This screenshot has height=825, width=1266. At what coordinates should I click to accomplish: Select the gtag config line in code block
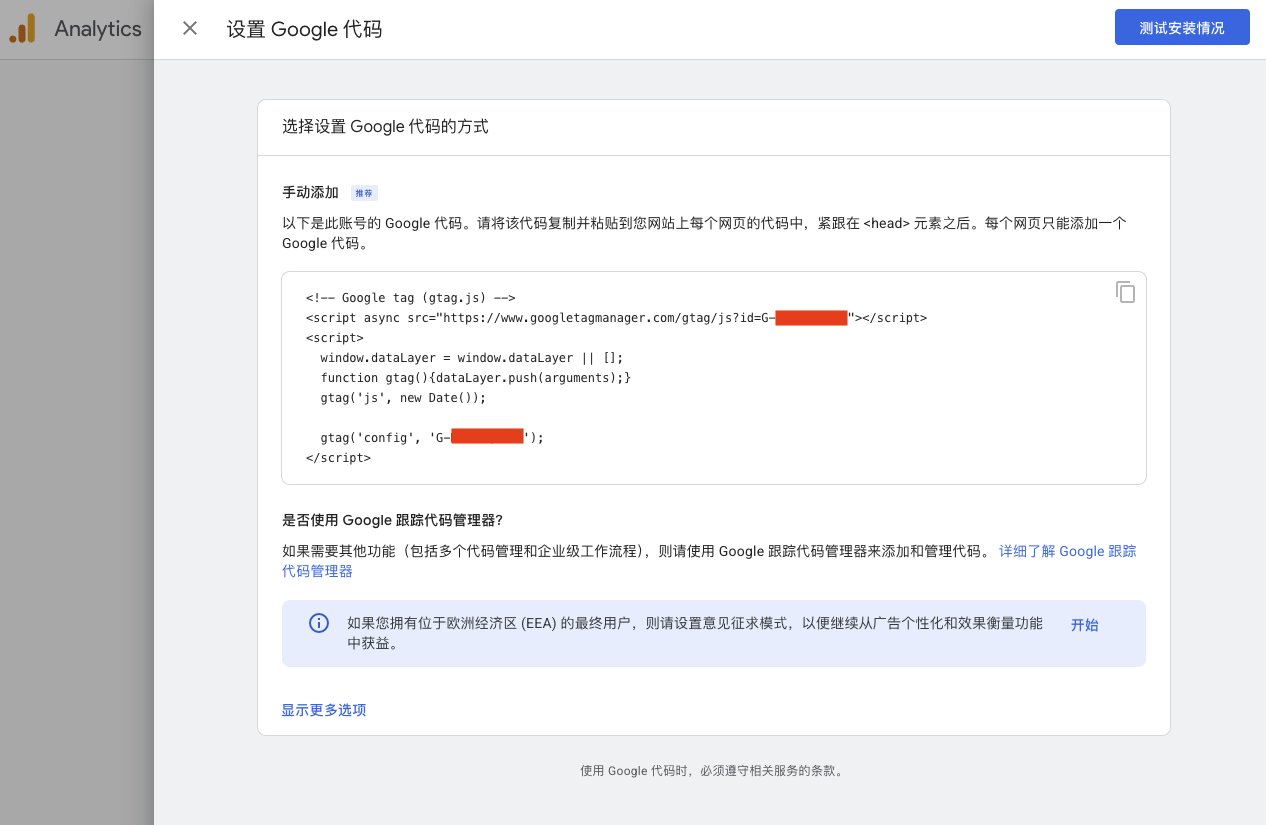430,437
